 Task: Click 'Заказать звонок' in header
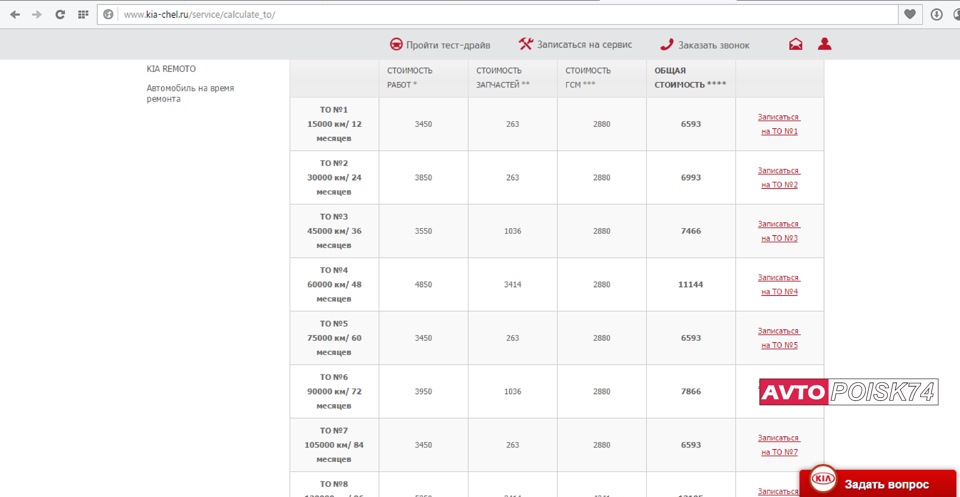704,45
